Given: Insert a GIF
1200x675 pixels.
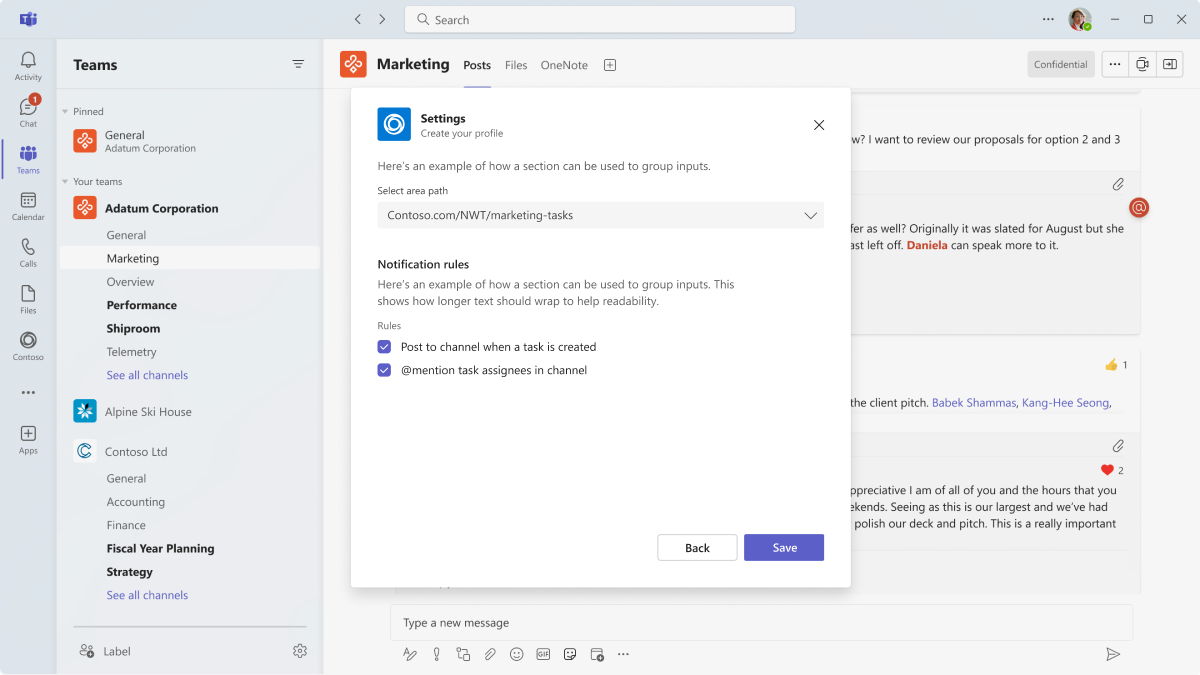Looking at the screenshot, I should click(x=544, y=654).
